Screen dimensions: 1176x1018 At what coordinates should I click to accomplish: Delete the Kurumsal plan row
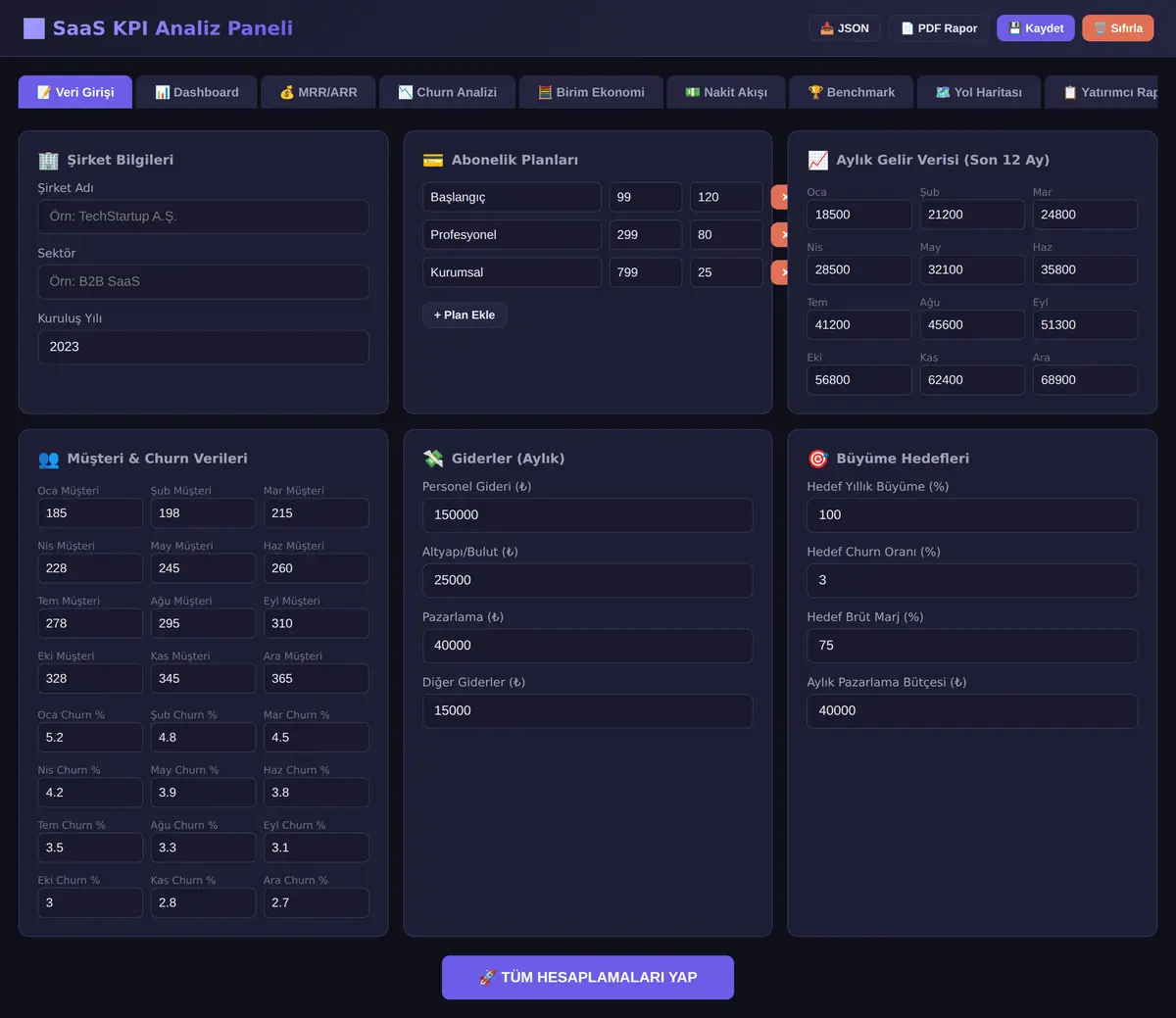[x=781, y=272]
